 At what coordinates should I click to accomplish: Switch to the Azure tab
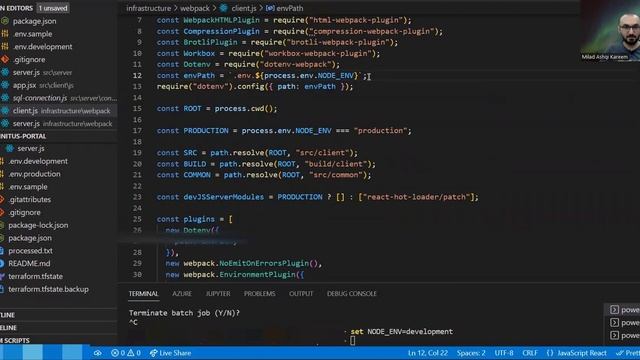pos(182,293)
